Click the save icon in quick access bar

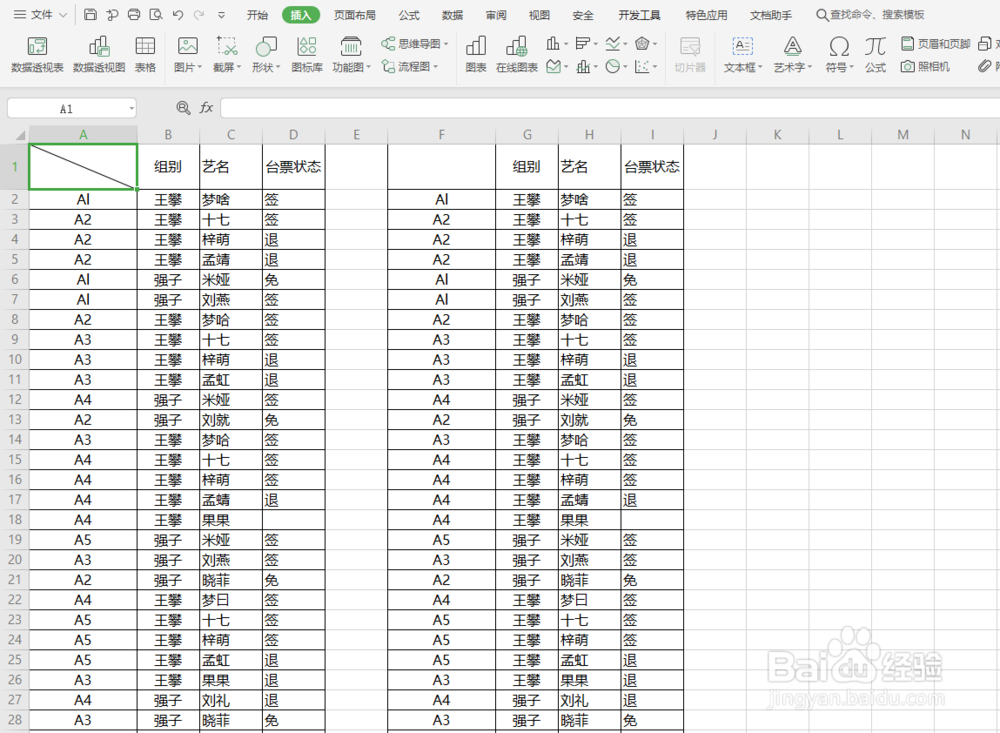91,15
